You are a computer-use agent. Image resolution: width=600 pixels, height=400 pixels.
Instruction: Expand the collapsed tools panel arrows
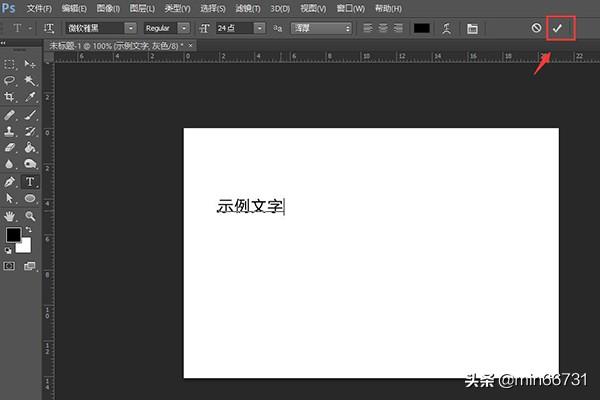point(3,43)
